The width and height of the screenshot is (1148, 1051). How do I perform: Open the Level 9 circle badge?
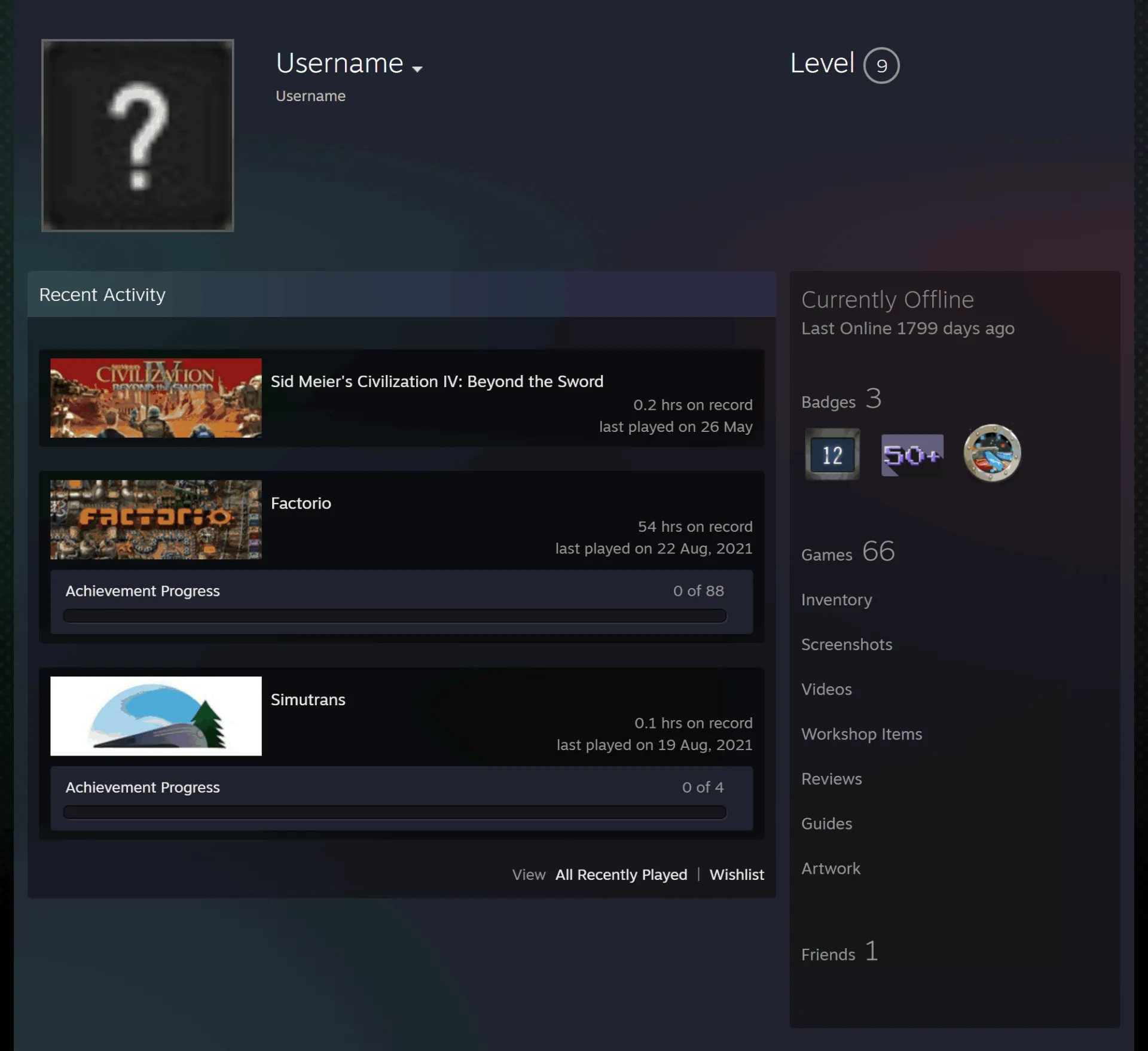tap(881, 65)
